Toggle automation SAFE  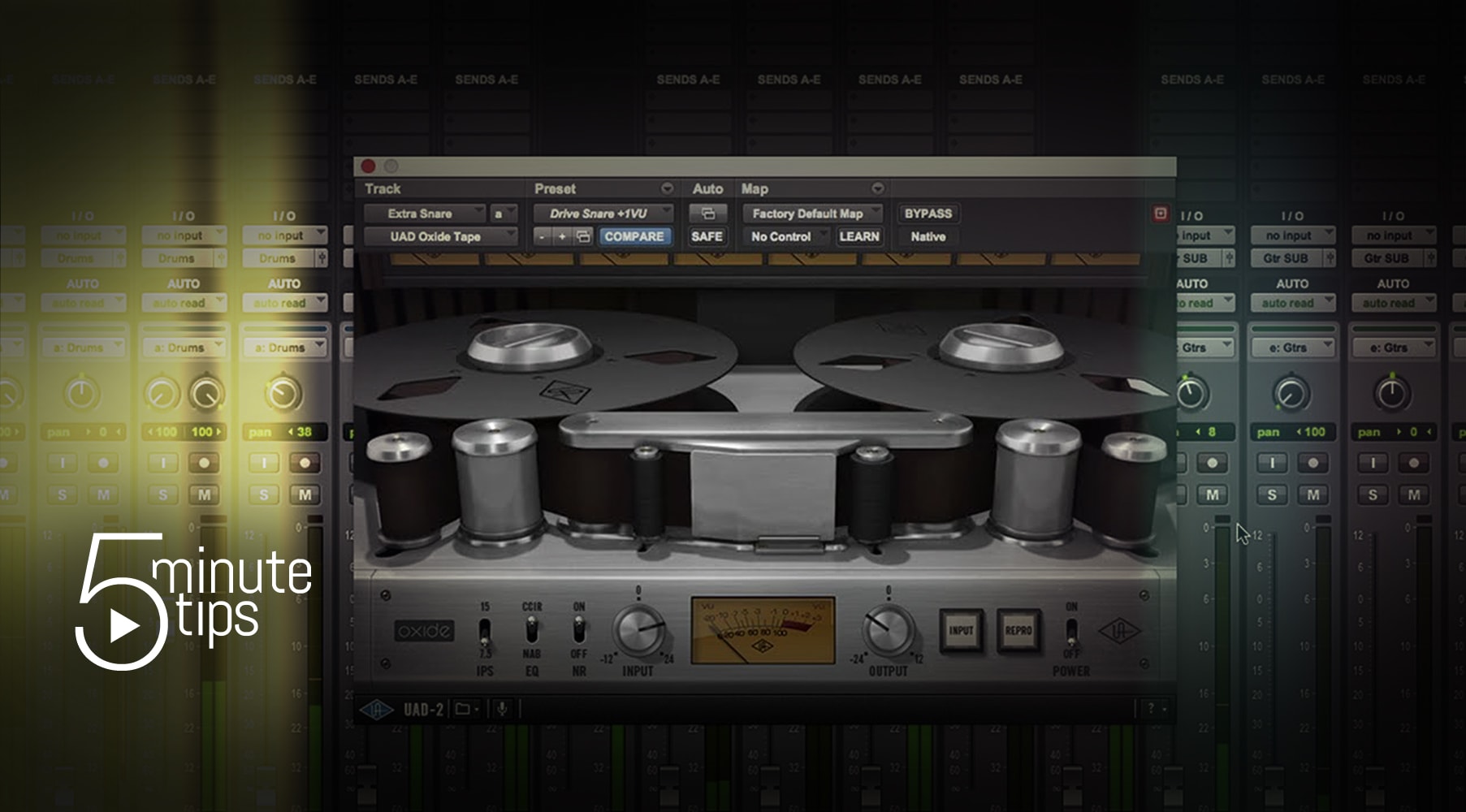tap(707, 236)
